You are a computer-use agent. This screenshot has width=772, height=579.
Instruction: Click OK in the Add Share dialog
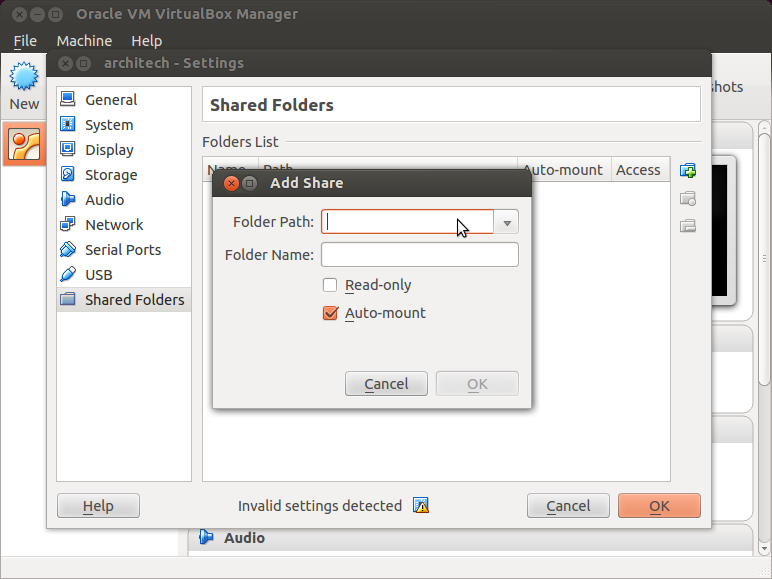(477, 384)
